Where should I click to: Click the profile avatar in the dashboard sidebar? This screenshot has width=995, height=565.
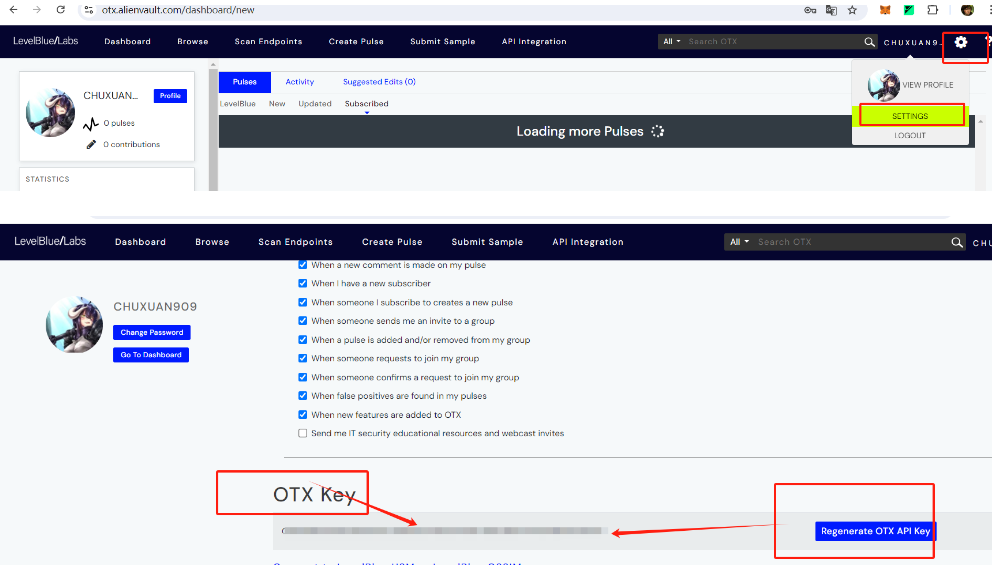(50, 113)
